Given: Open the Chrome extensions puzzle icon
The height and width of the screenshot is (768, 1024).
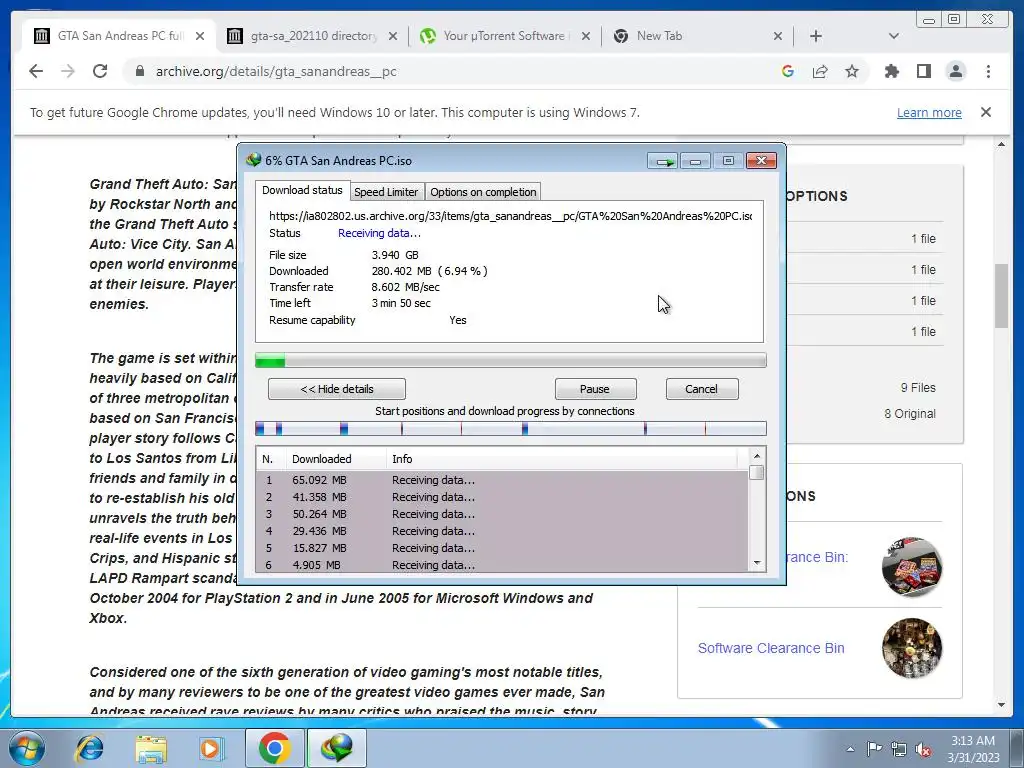Looking at the screenshot, I should click(891, 71).
